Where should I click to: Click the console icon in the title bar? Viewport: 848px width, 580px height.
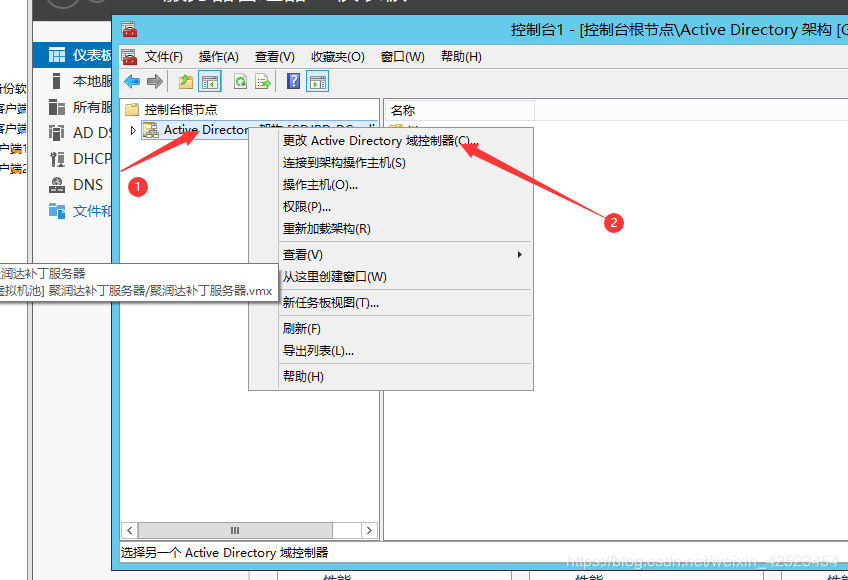(x=129, y=29)
